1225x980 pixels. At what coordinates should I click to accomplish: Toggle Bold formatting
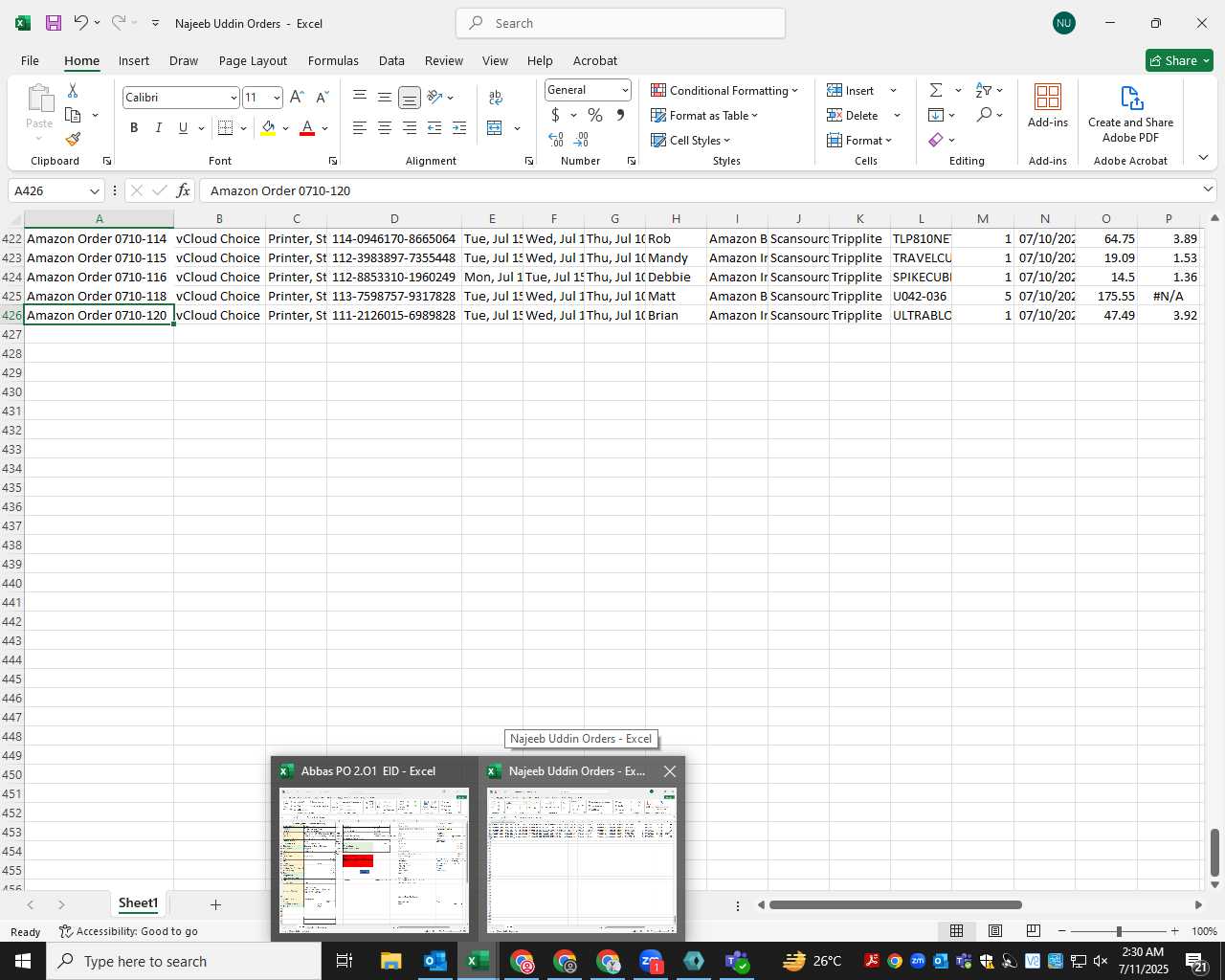click(x=134, y=128)
